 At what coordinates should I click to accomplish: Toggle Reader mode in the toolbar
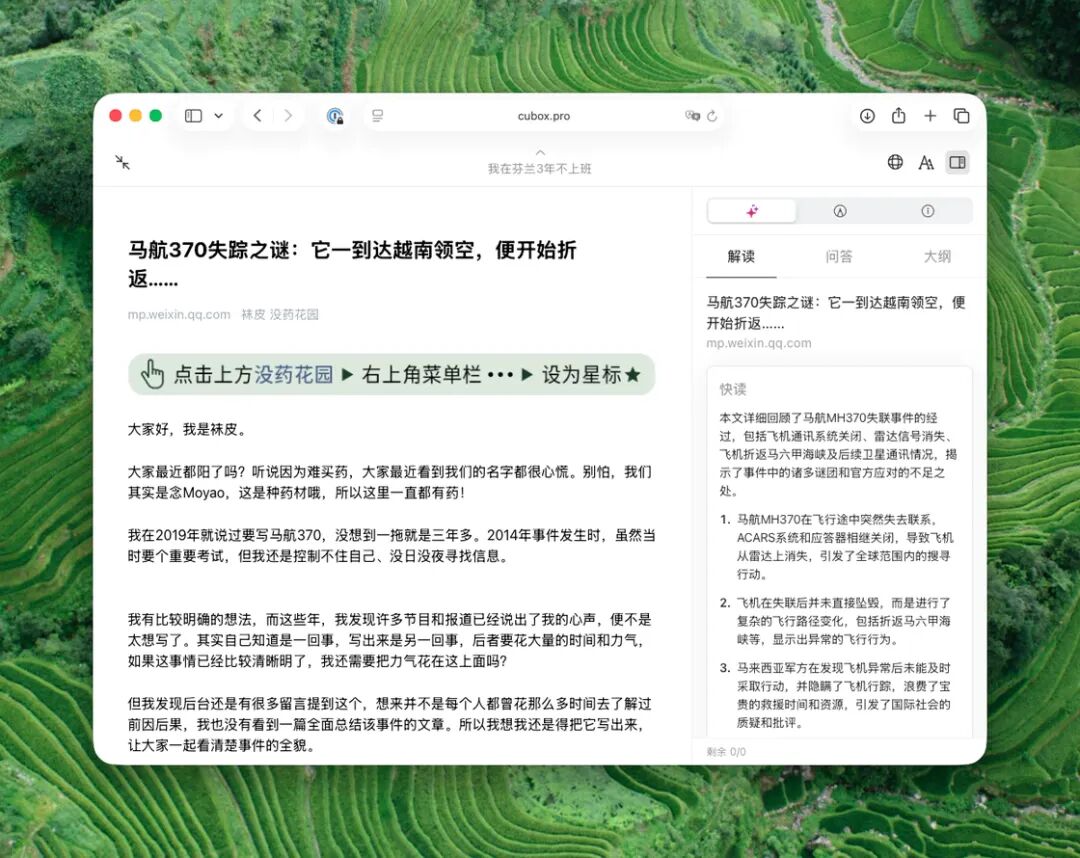(x=377, y=116)
